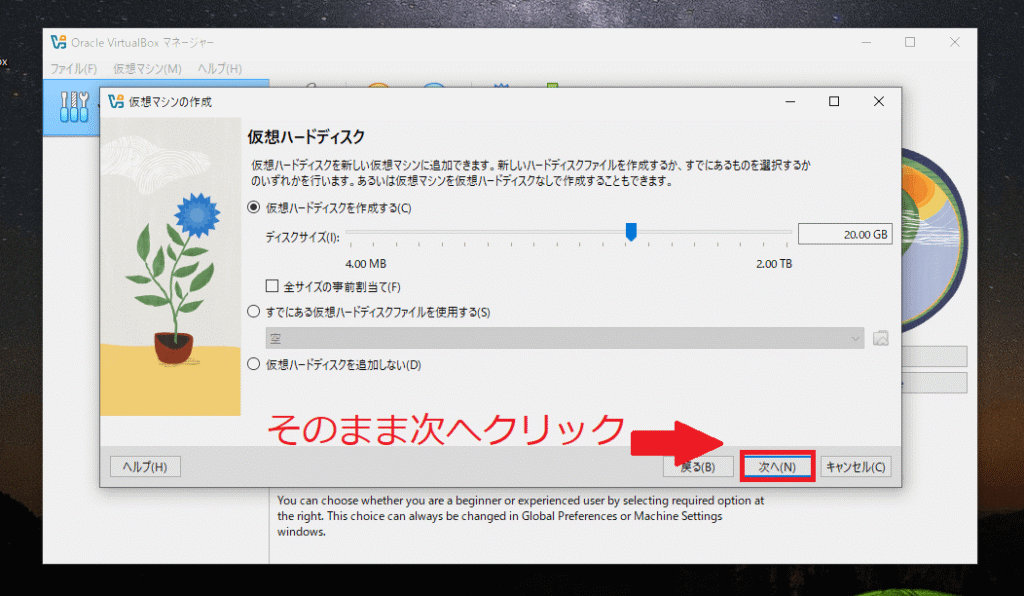This screenshot has height=596, width=1024.
Task: Click the 仮想ハードディスク heading
Action: [306, 137]
